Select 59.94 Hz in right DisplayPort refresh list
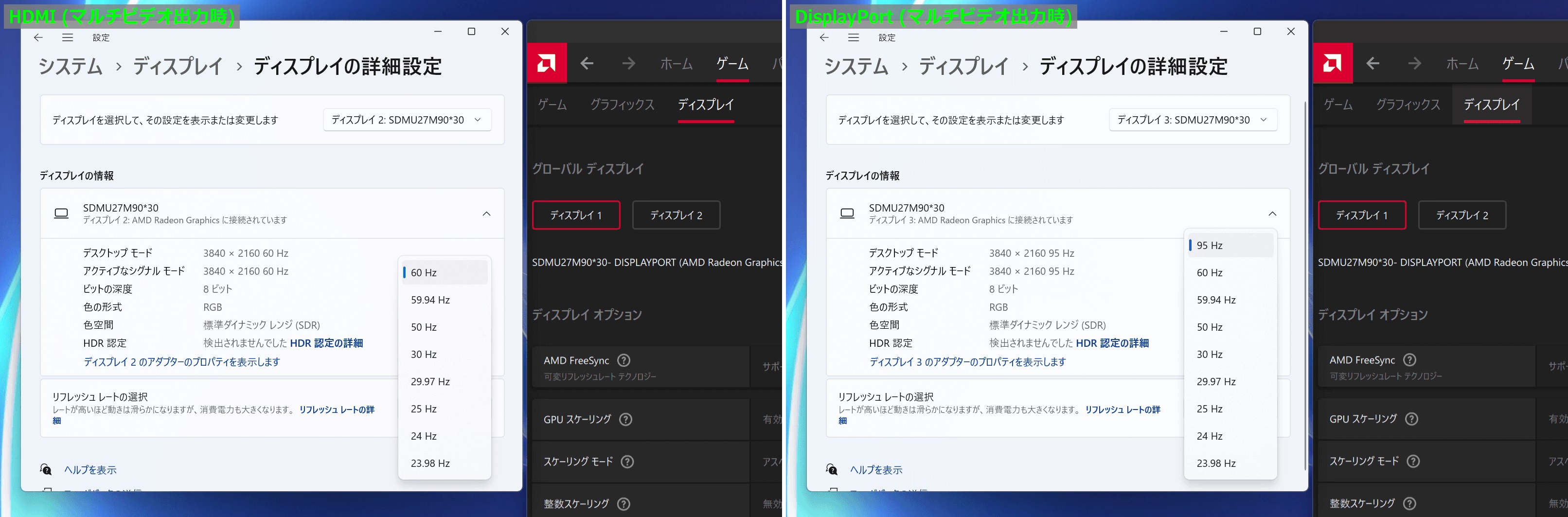This screenshot has width=1568, height=517. point(1231,300)
